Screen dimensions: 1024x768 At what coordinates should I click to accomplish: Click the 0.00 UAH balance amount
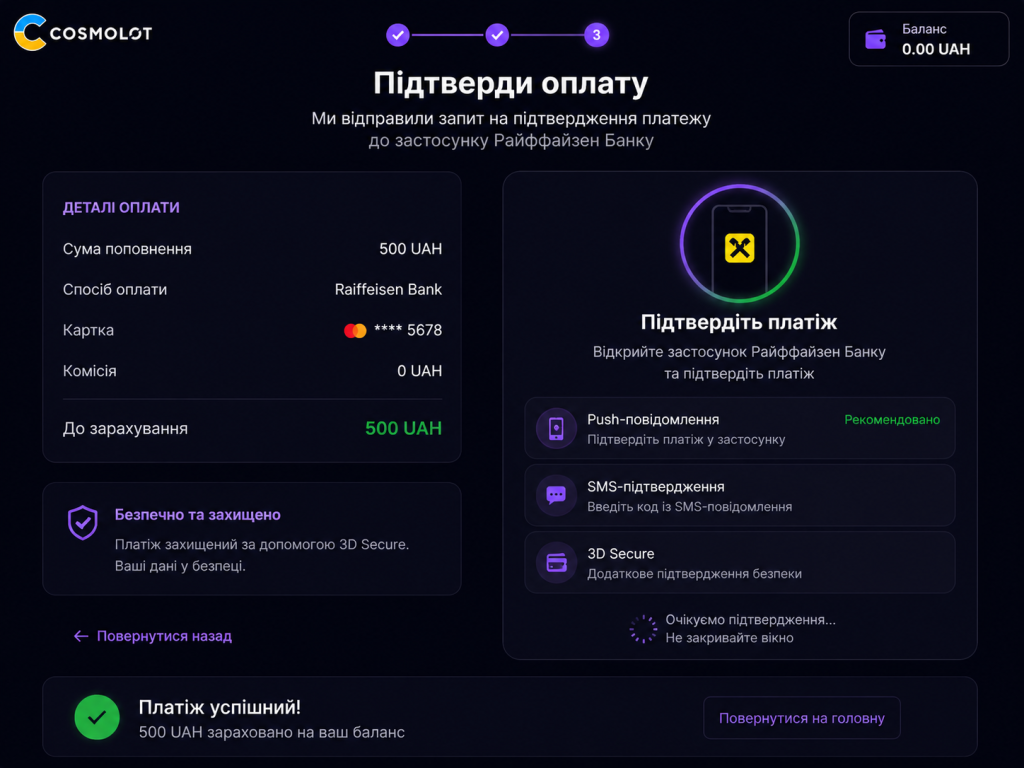click(x=936, y=49)
